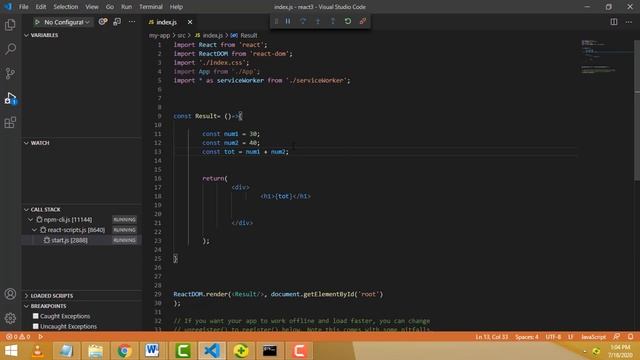Open Google Chrome from taskbar

(x=124, y=351)
